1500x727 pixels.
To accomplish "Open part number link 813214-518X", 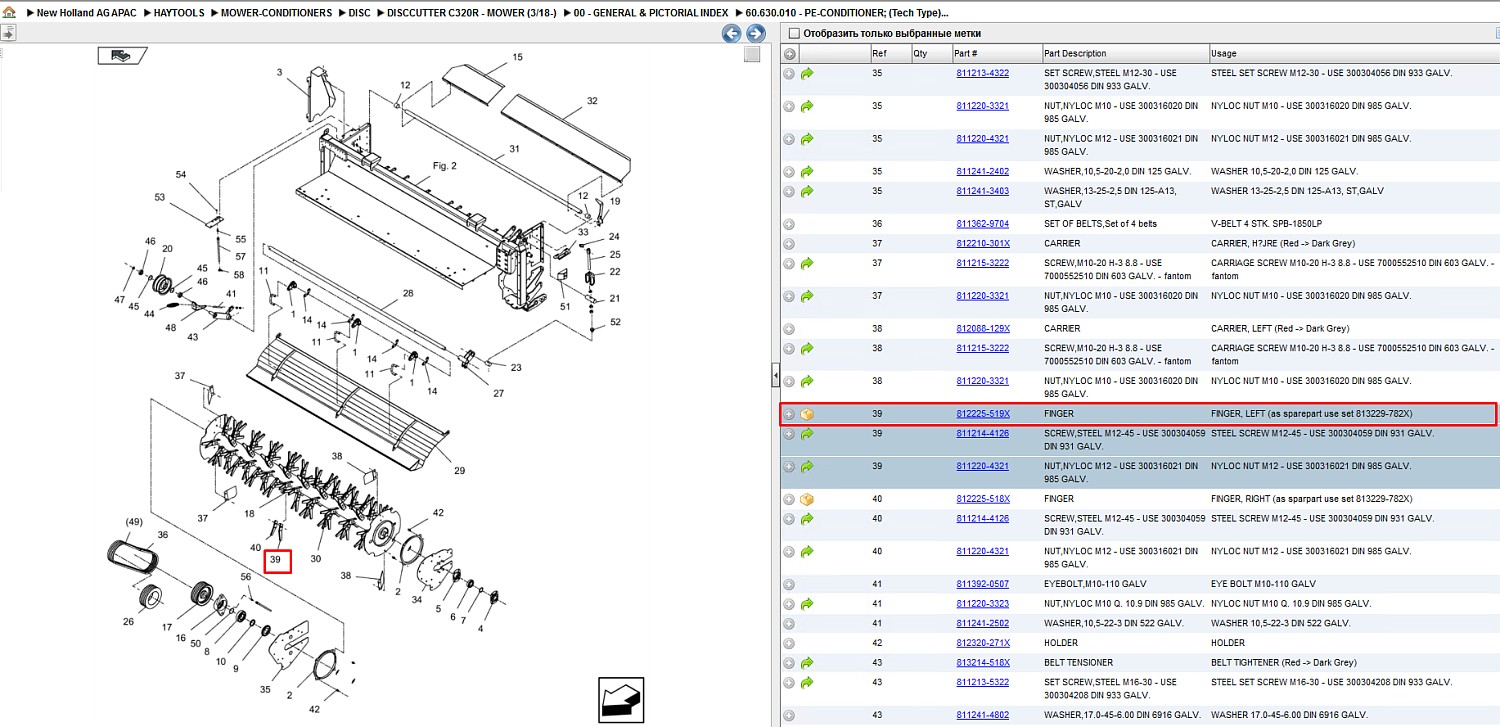I will click(983, 662).
